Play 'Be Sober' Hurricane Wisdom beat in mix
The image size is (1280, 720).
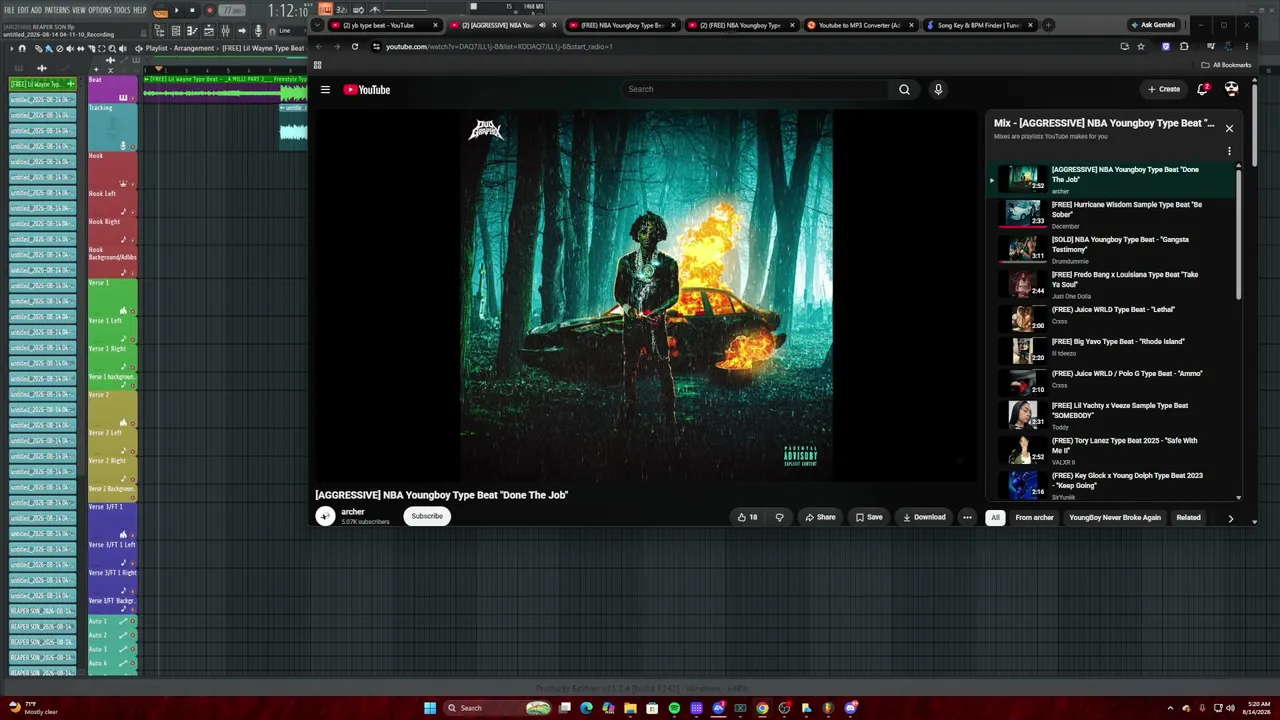[x=1110, y=214]
